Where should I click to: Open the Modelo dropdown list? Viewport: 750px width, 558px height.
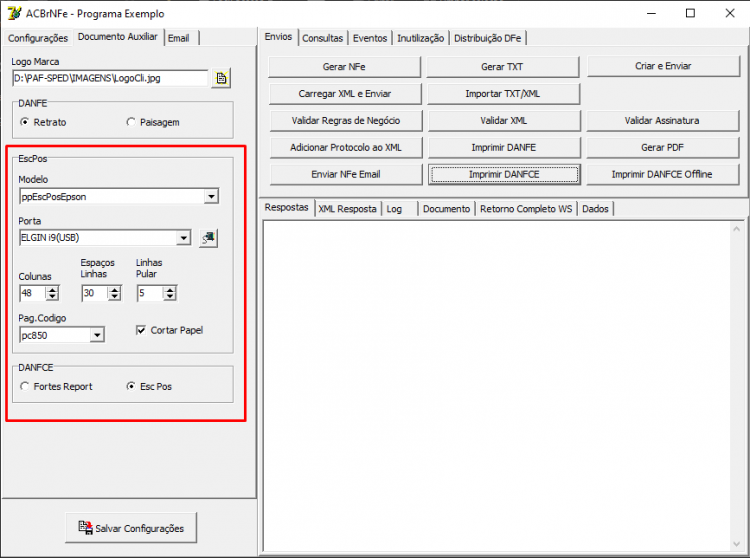click(x=211, y=197)
